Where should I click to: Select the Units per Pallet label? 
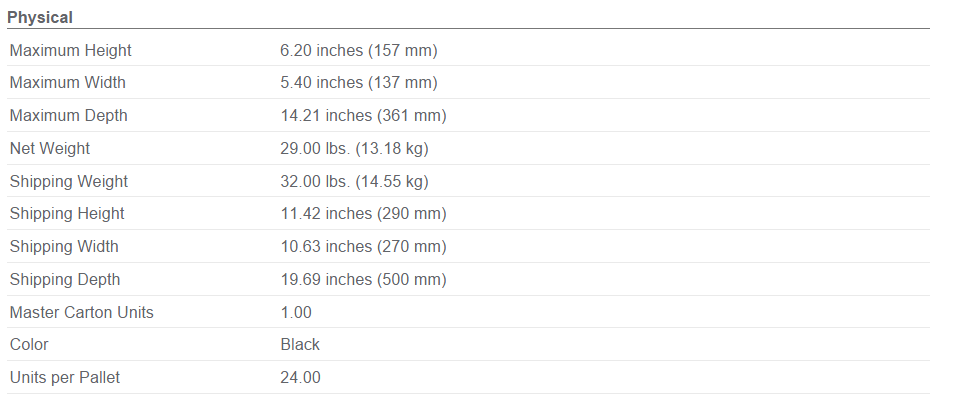tap(65, 377)
